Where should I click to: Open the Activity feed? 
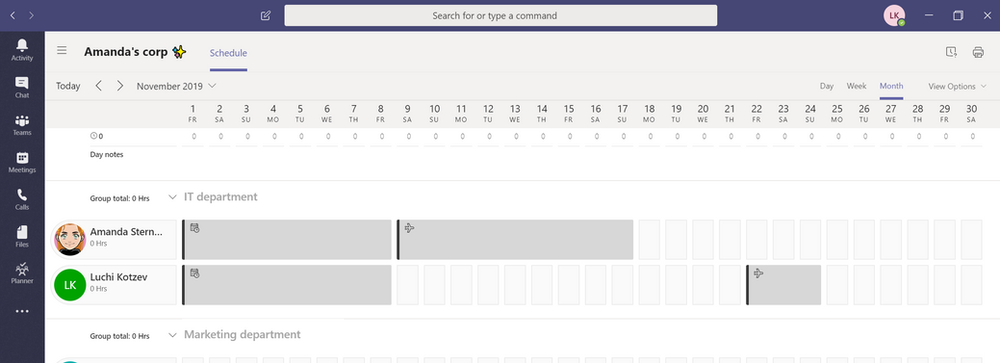(22, 49)
